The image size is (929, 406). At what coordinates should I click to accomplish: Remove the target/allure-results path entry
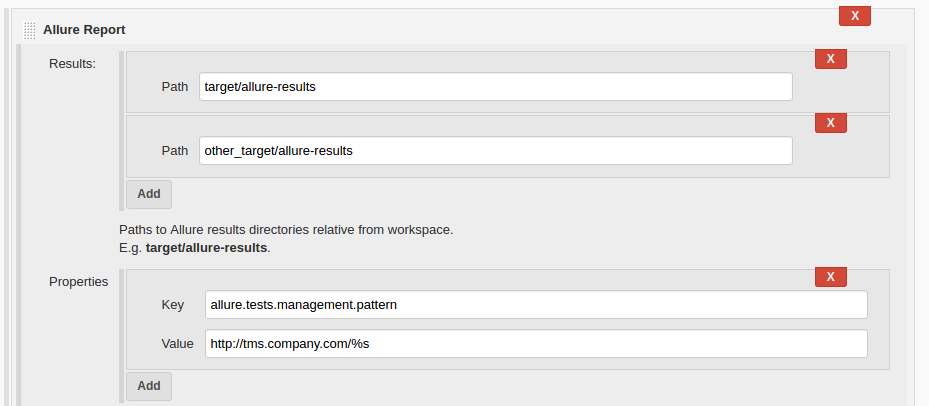click(831, 59)
